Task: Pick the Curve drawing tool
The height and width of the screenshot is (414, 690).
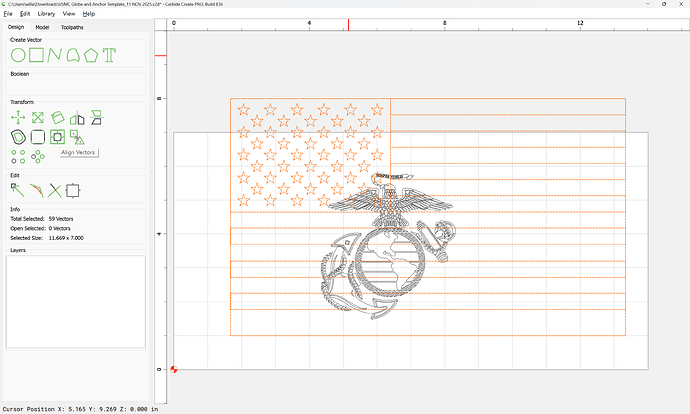Action: pyautogui.click(x=72, y=53)
